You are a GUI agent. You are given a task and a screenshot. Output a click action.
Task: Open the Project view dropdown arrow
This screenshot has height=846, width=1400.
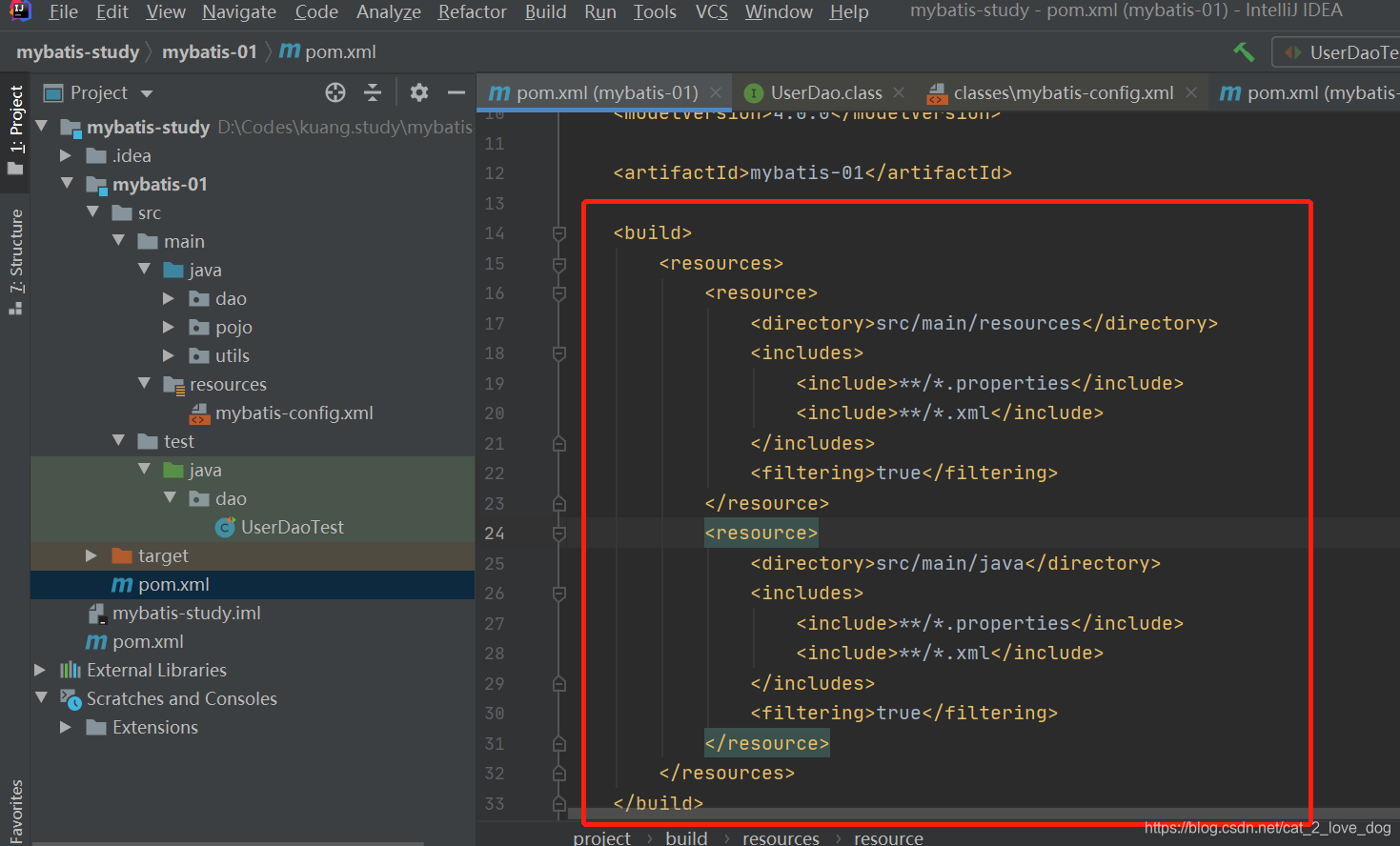point(147,93)
